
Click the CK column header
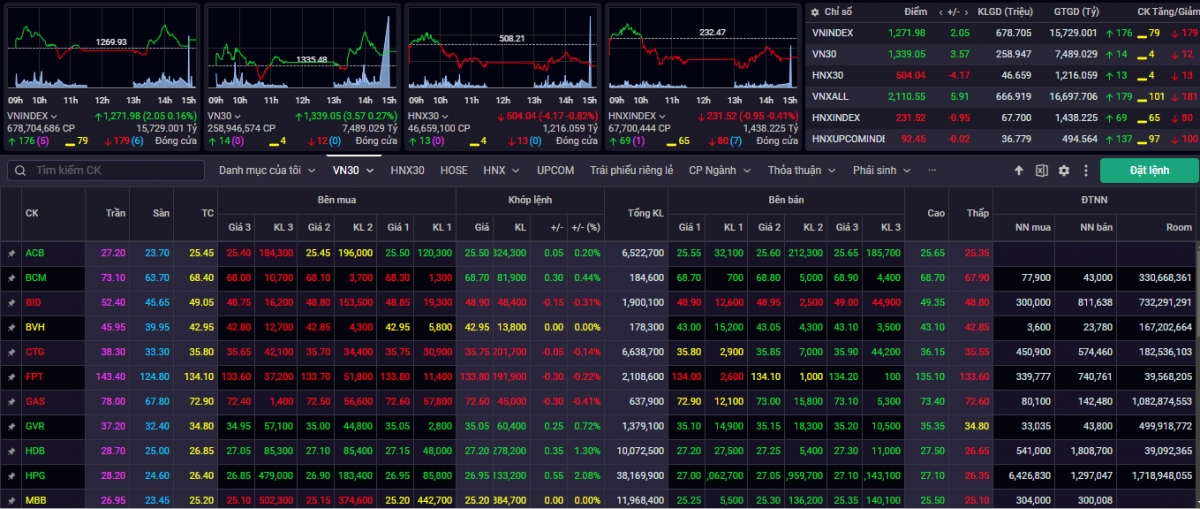pos(32,213)
